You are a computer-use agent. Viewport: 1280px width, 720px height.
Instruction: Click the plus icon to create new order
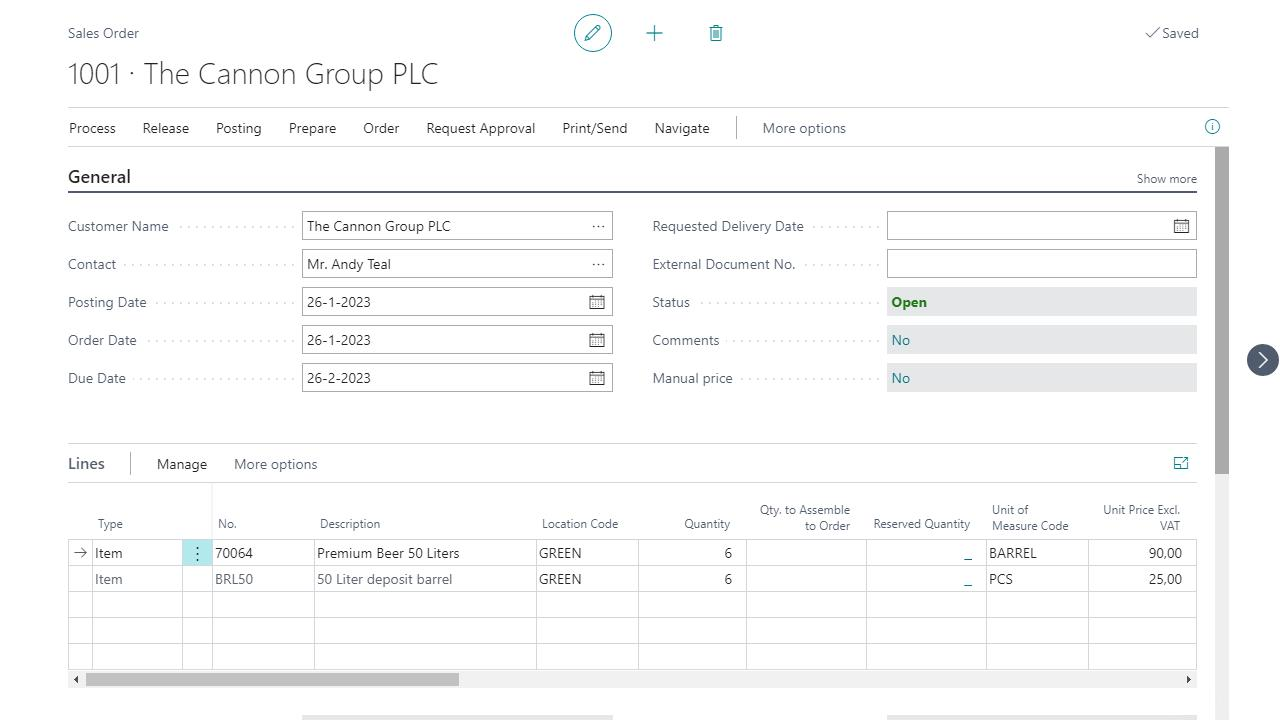(x=654, y=33)
